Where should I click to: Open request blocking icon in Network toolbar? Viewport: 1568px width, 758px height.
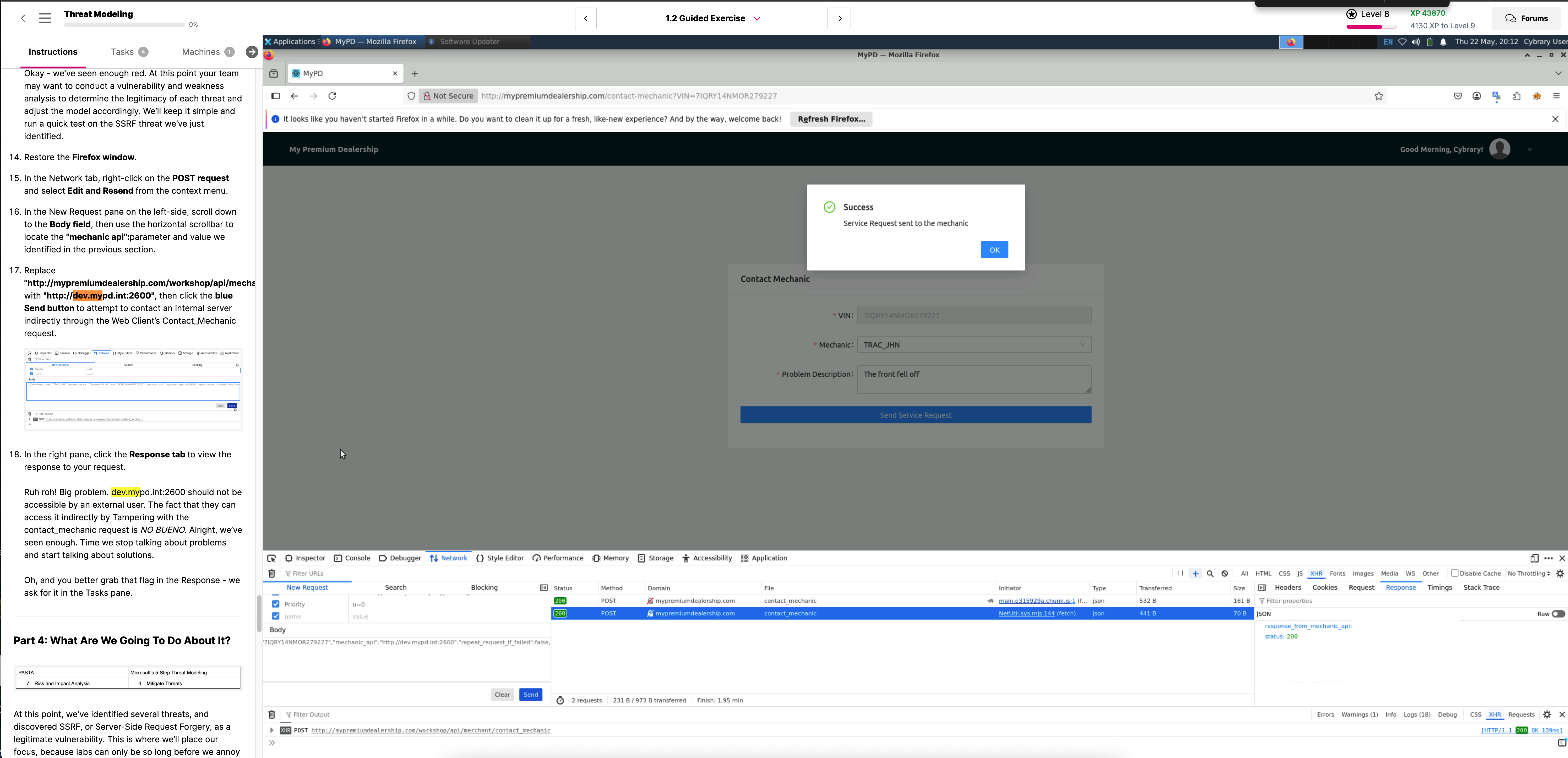click(1225, 573)
